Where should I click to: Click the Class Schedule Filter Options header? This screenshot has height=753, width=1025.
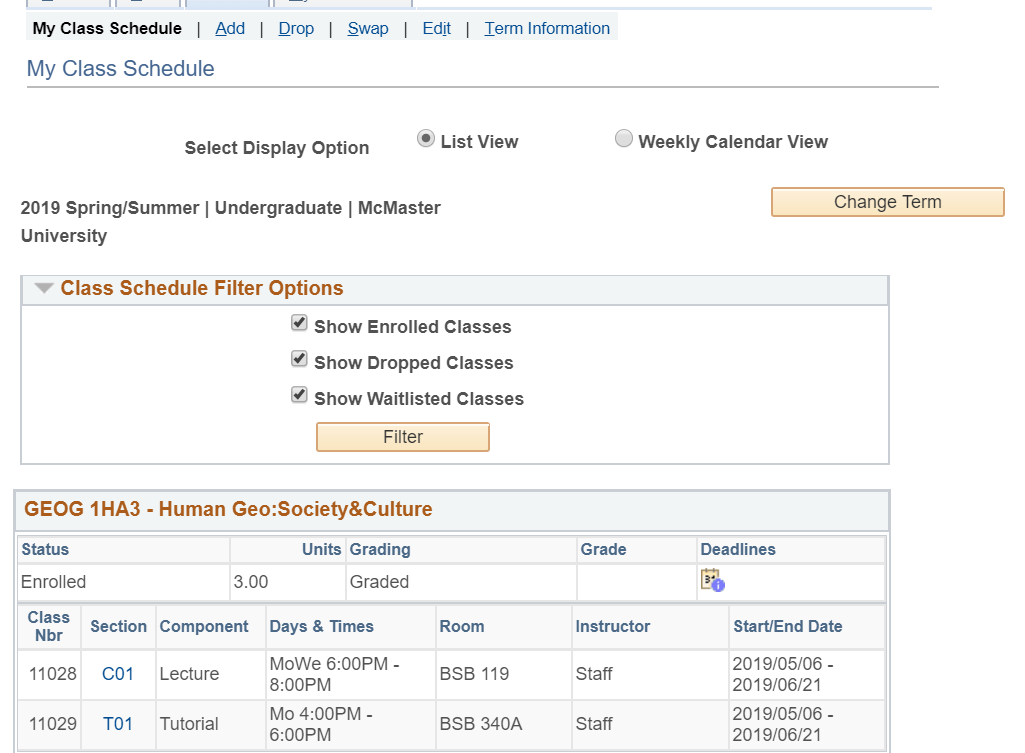pos(201,289)
